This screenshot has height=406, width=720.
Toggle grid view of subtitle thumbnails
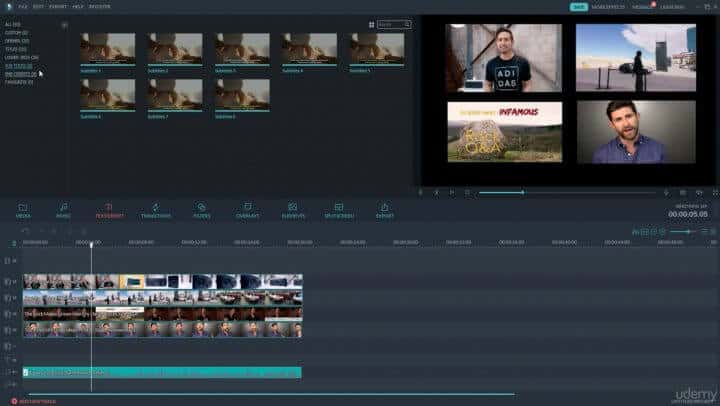371,24
